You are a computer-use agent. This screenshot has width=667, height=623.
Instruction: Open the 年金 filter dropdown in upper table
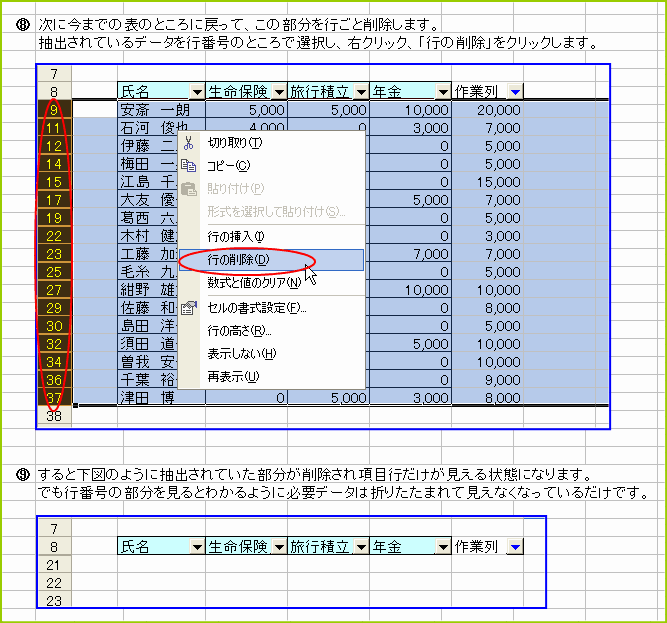443,92
